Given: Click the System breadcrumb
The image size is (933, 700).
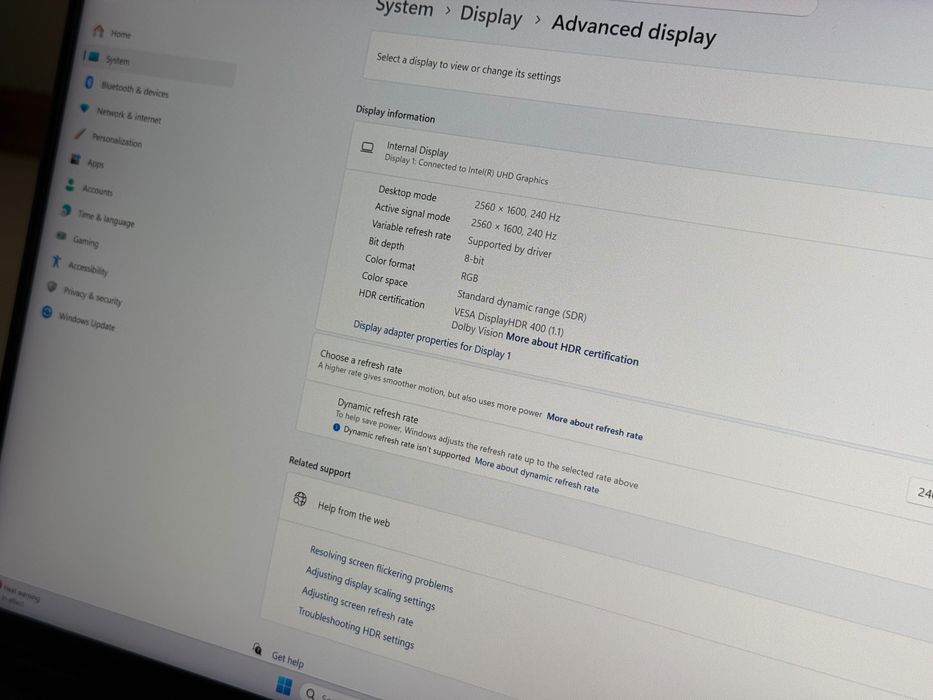Looking at the screenshot, I should pyautogui.click(x=405, y=8).
